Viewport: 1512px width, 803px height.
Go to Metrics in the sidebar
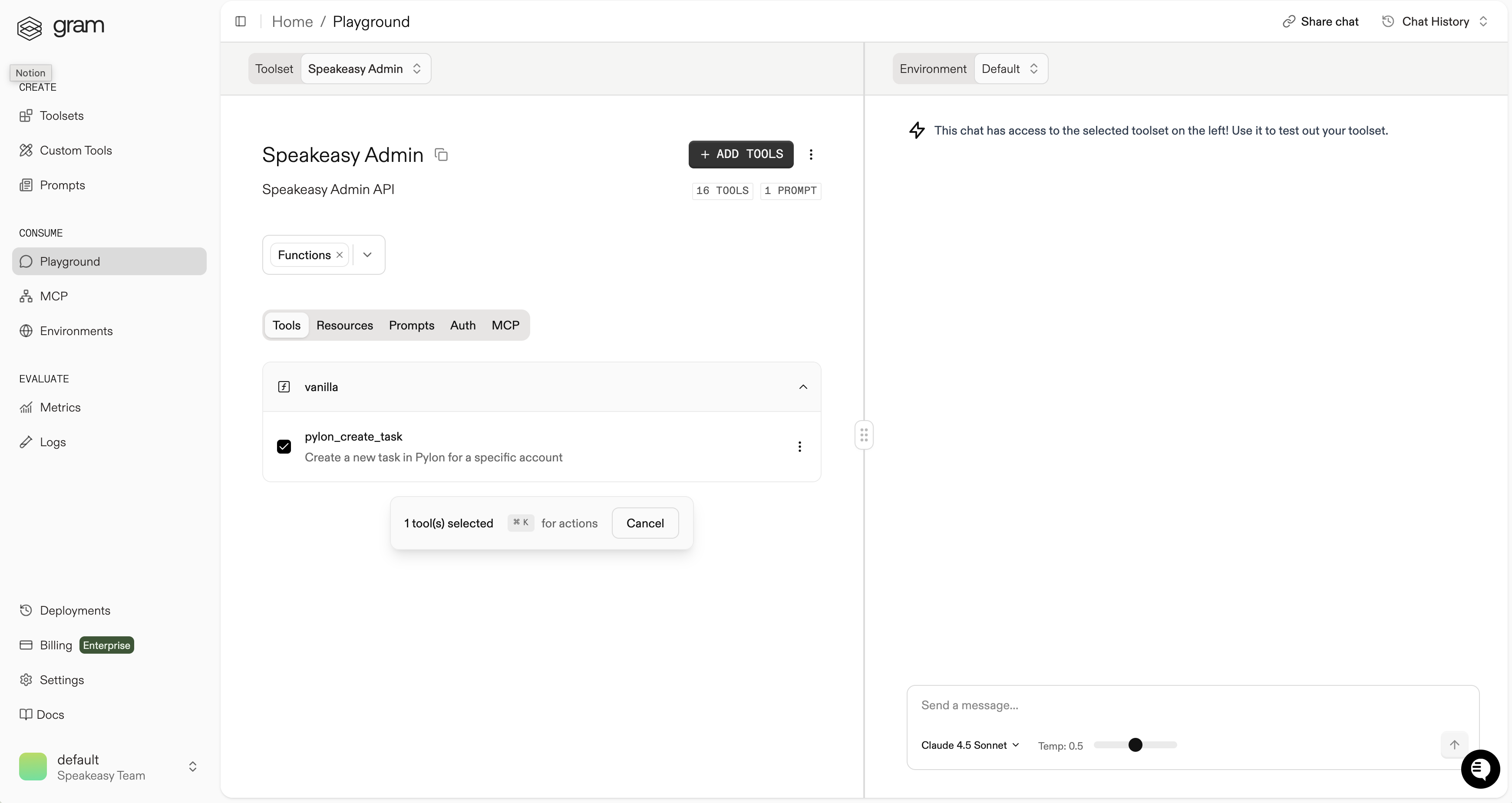pos(60,407)
